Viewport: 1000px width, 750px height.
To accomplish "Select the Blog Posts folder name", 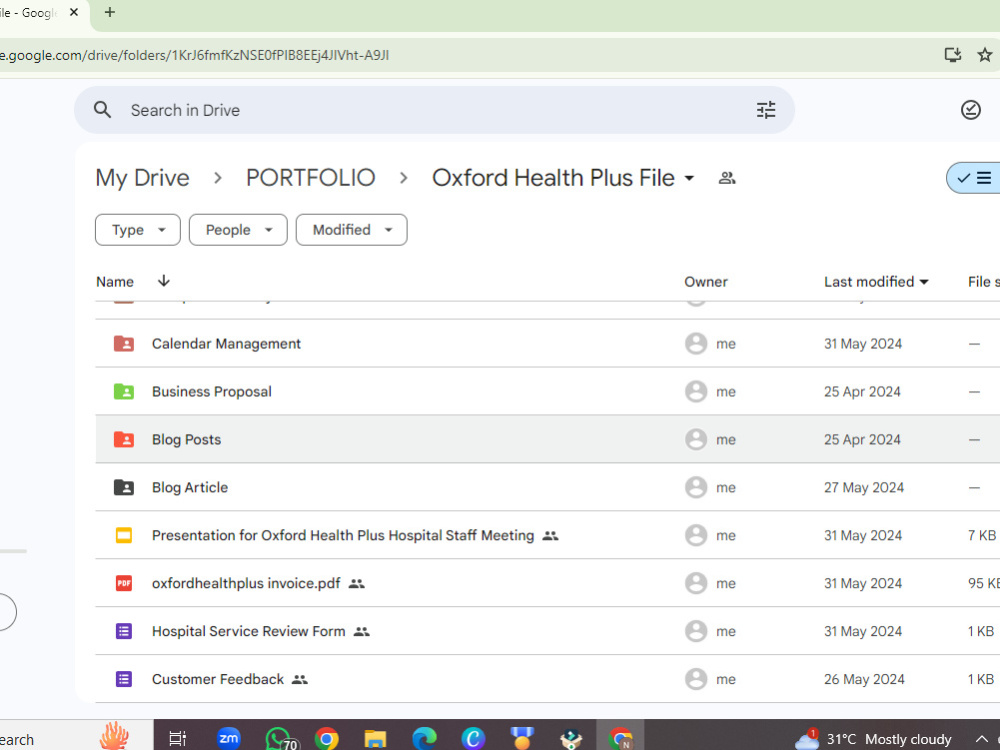I will click(186, 439).
